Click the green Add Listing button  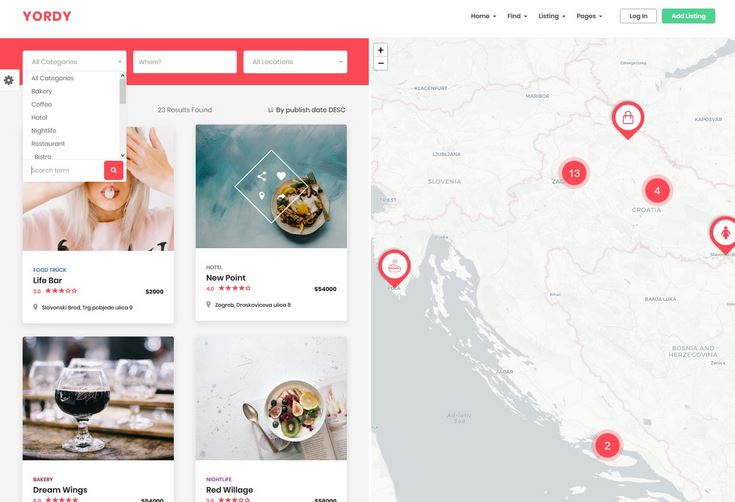[x=688, y=16]
